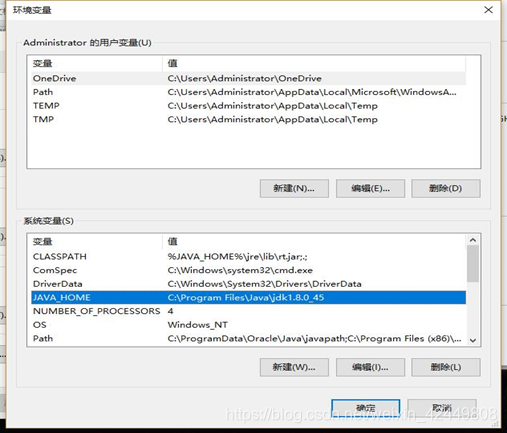Click 值 column header in system variables
Viewport: 507px width, 433px height.
[x=314, y=241]
